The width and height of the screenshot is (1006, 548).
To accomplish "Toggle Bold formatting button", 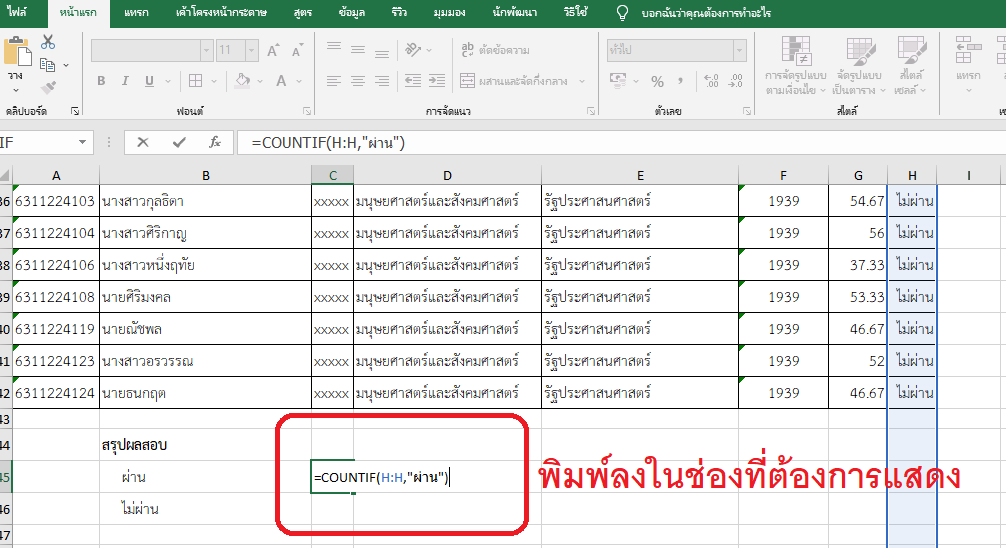I will 101,81.
